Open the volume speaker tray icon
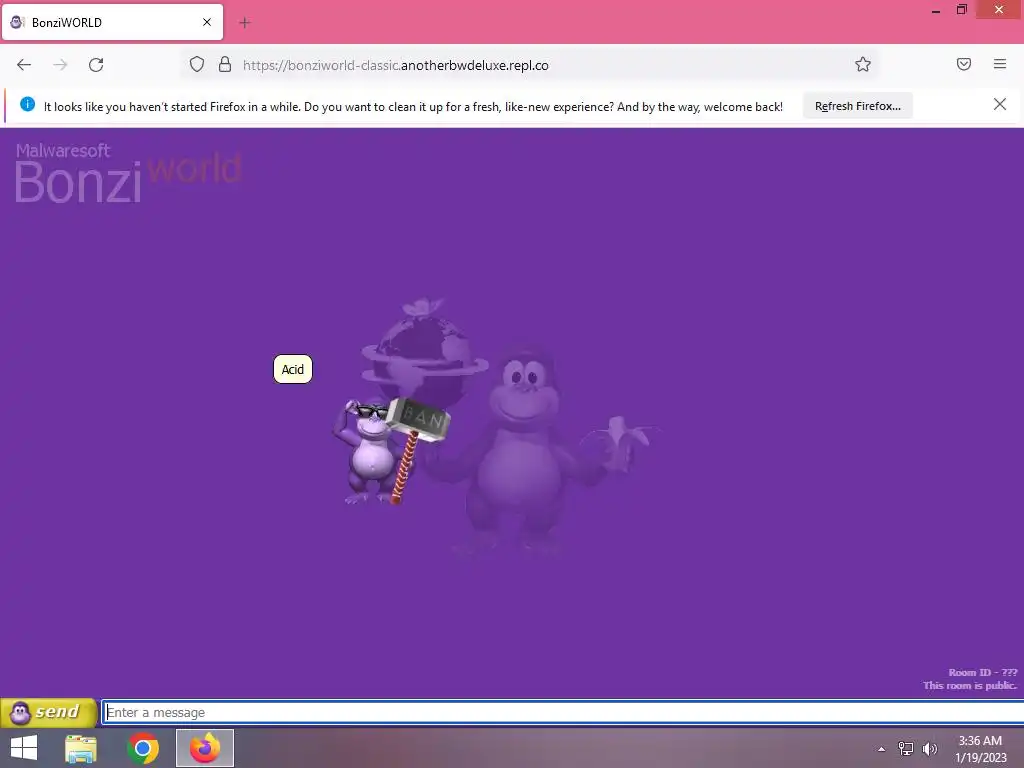This screenshot has width=1024, height=768. [929, 748]
